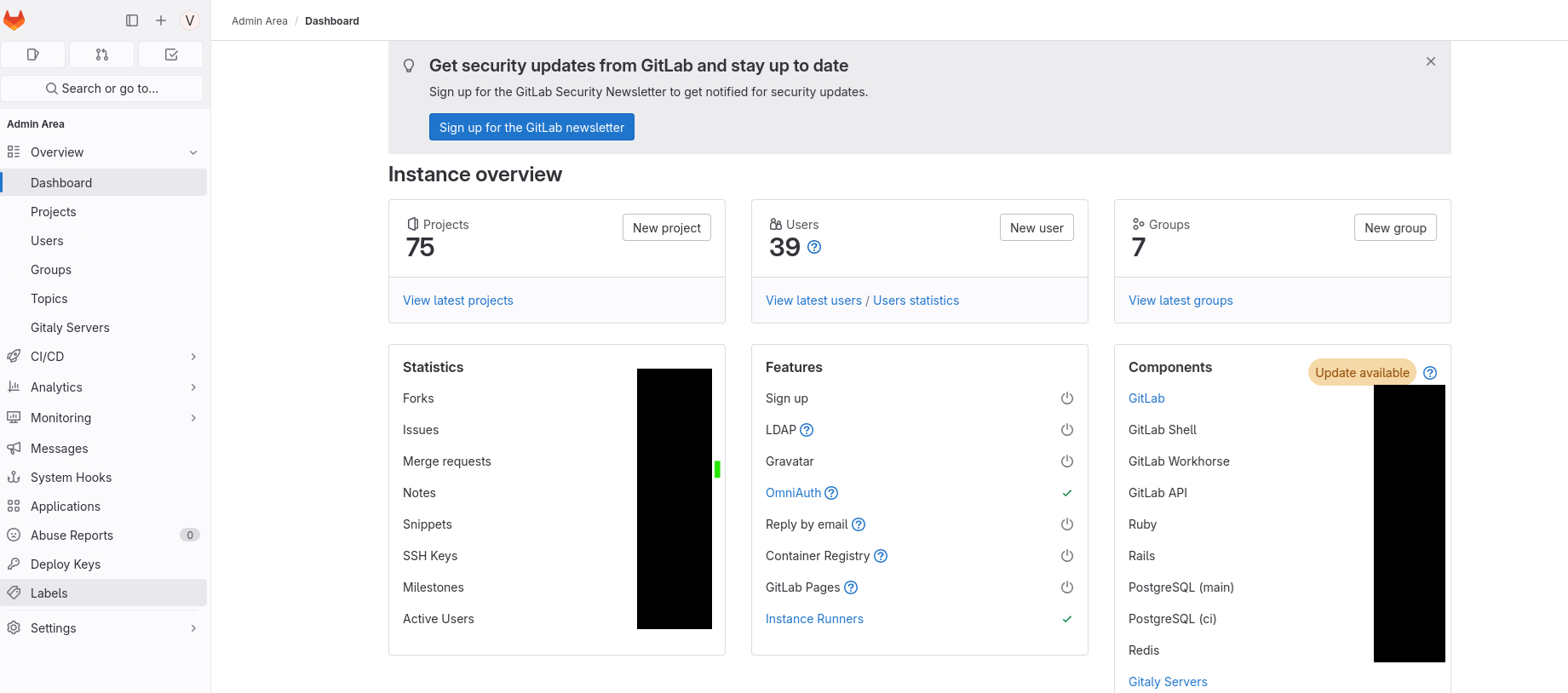Click the New project button
Image resolution: width=1568 pixels, height=693 pixels.
[666, 227]
